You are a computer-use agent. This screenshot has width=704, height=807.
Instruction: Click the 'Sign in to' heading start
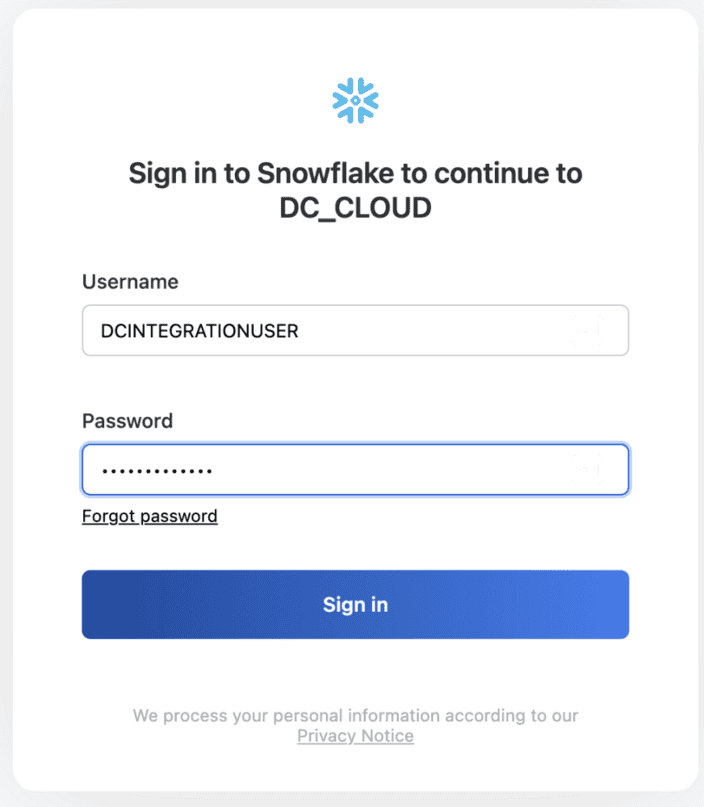(x=189, y=173)
